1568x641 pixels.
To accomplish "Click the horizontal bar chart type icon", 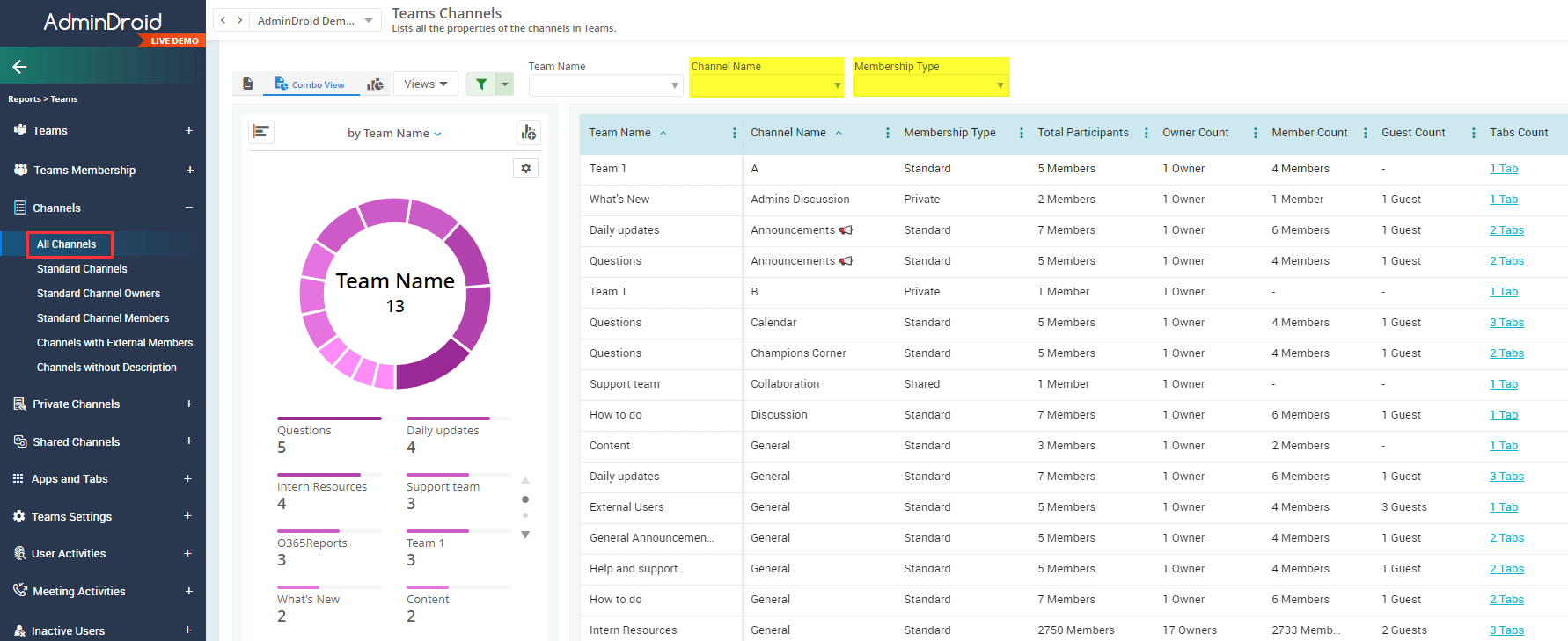I will (261, 132).
